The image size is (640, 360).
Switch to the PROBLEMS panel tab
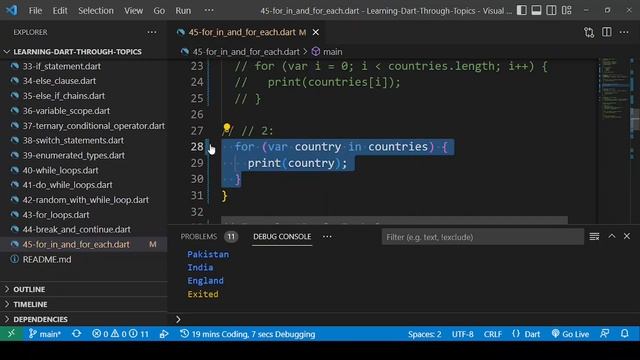tap(199, 237)
